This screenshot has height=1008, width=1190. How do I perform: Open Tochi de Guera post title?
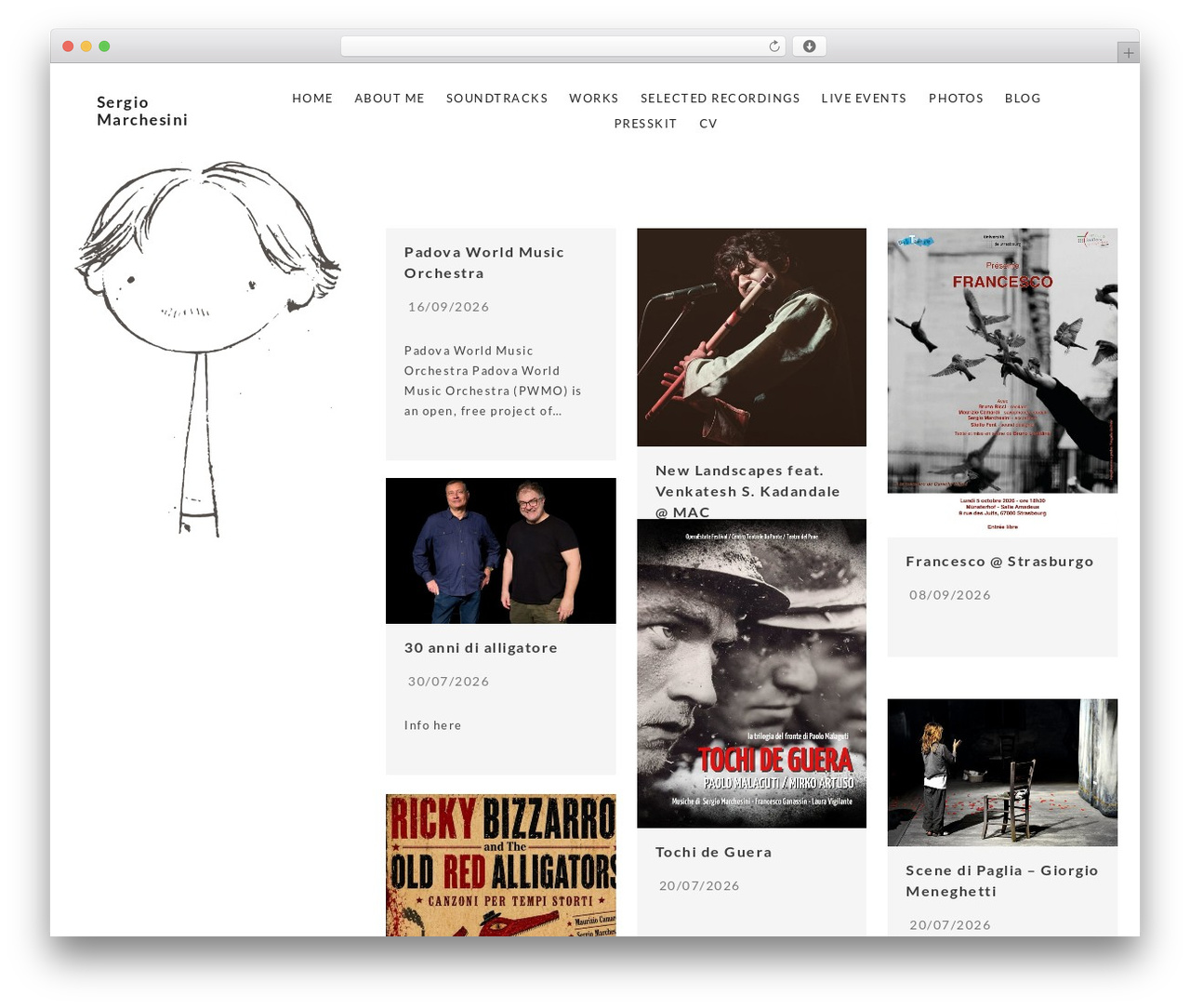[713, 853]
